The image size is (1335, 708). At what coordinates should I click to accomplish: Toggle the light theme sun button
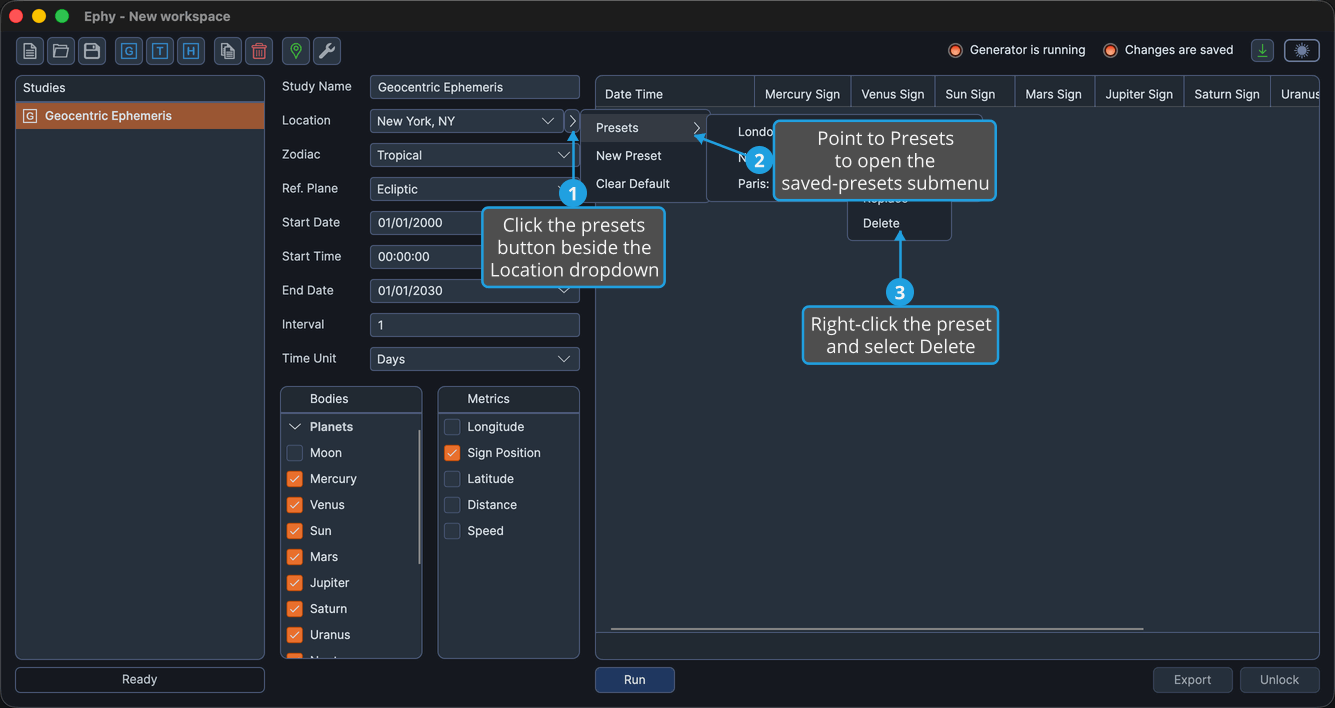1302,50
